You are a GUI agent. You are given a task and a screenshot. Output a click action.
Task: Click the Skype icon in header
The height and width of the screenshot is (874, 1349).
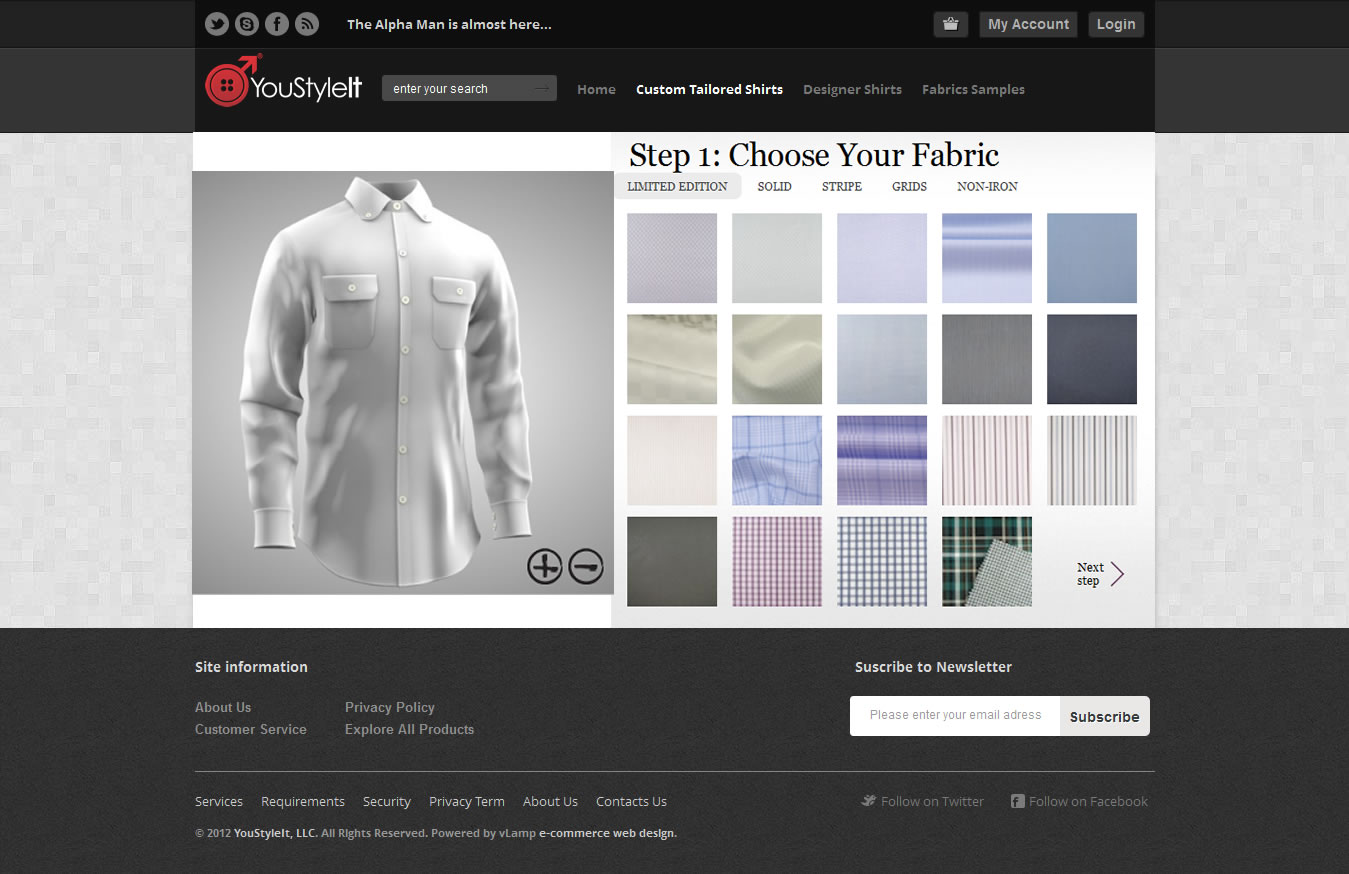point(247,24)
